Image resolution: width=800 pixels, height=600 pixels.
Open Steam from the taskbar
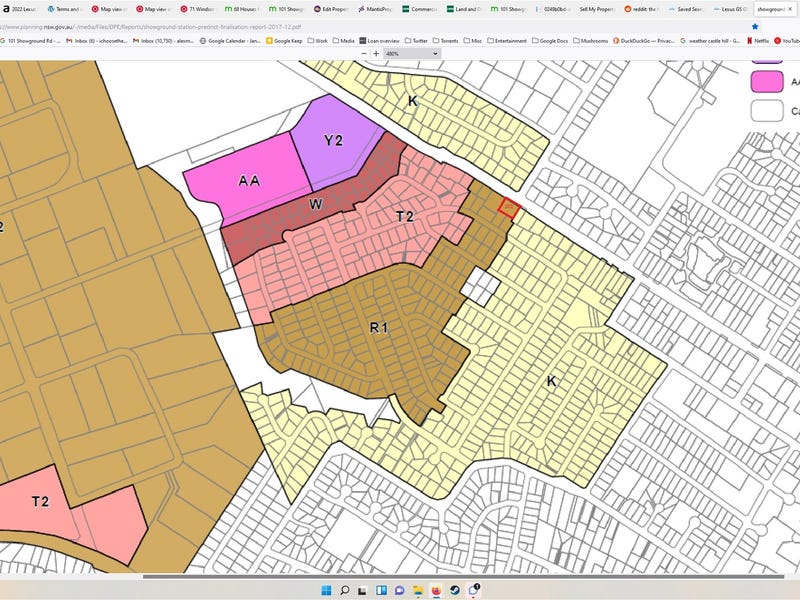click(455, 590)
